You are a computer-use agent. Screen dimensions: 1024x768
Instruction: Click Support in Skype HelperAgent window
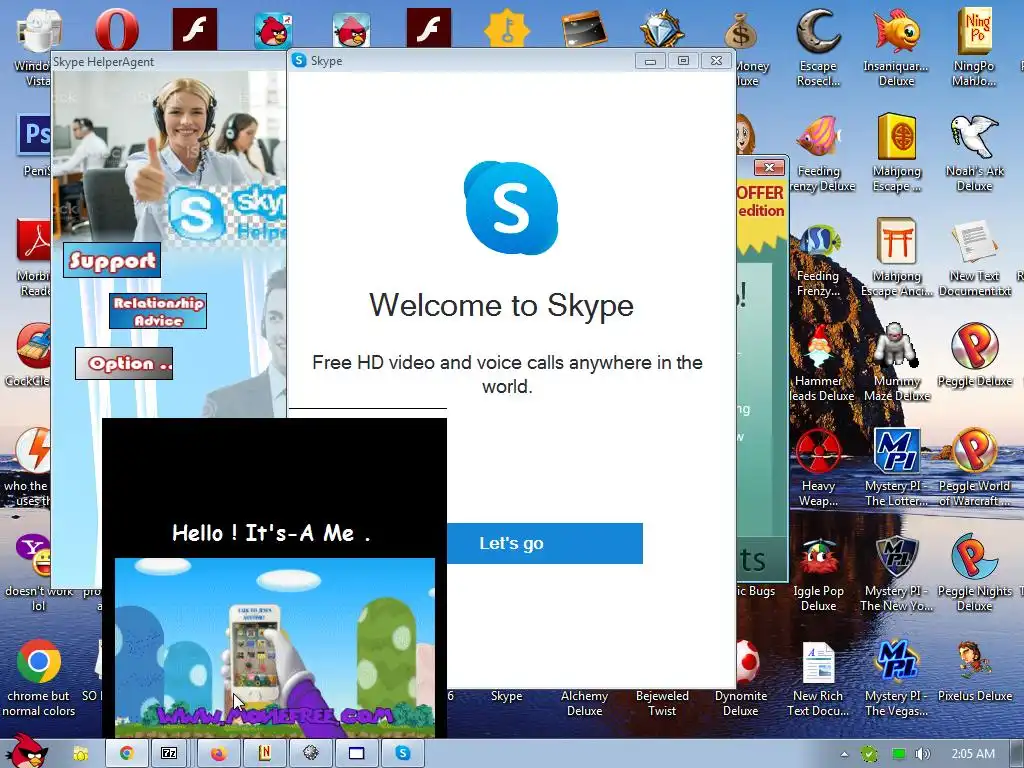pyautogui.click(x=112, y=261)
